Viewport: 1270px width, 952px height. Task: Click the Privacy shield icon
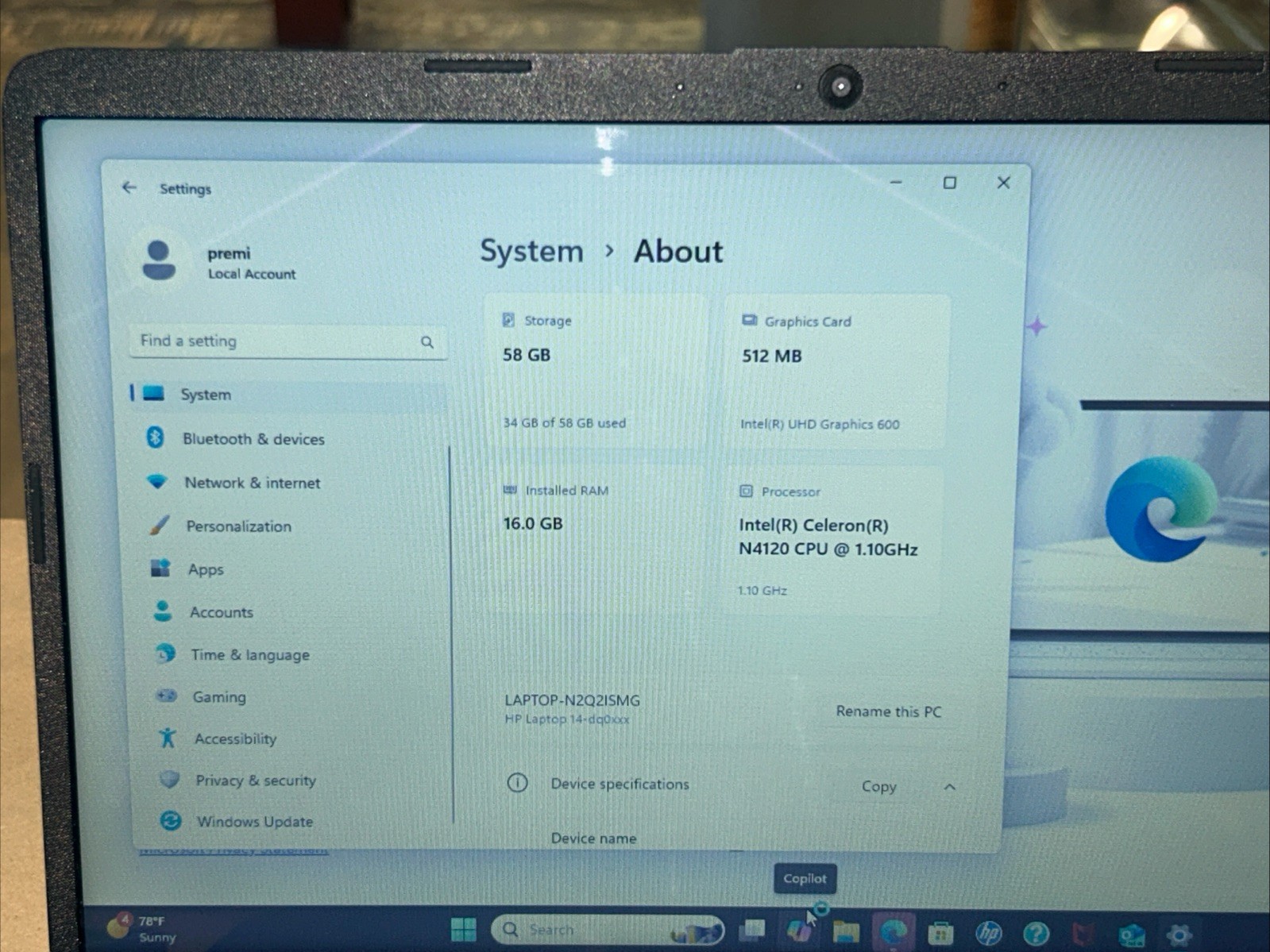point(169,779)
